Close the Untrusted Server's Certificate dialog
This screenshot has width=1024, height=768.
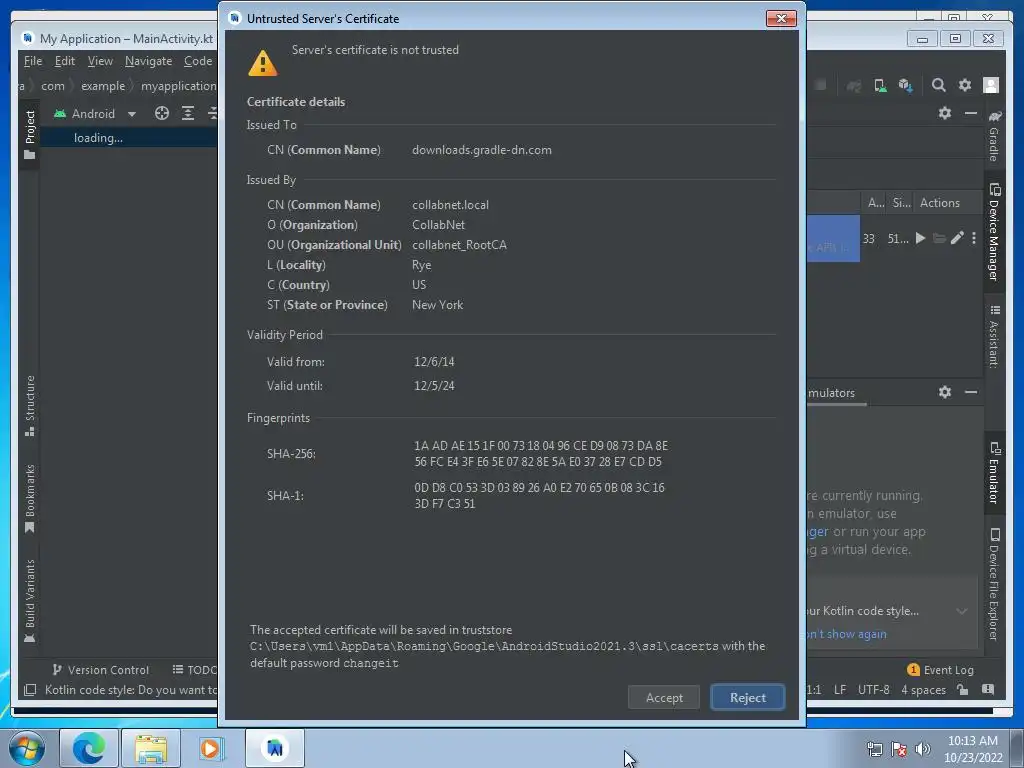tap(781, 18)
